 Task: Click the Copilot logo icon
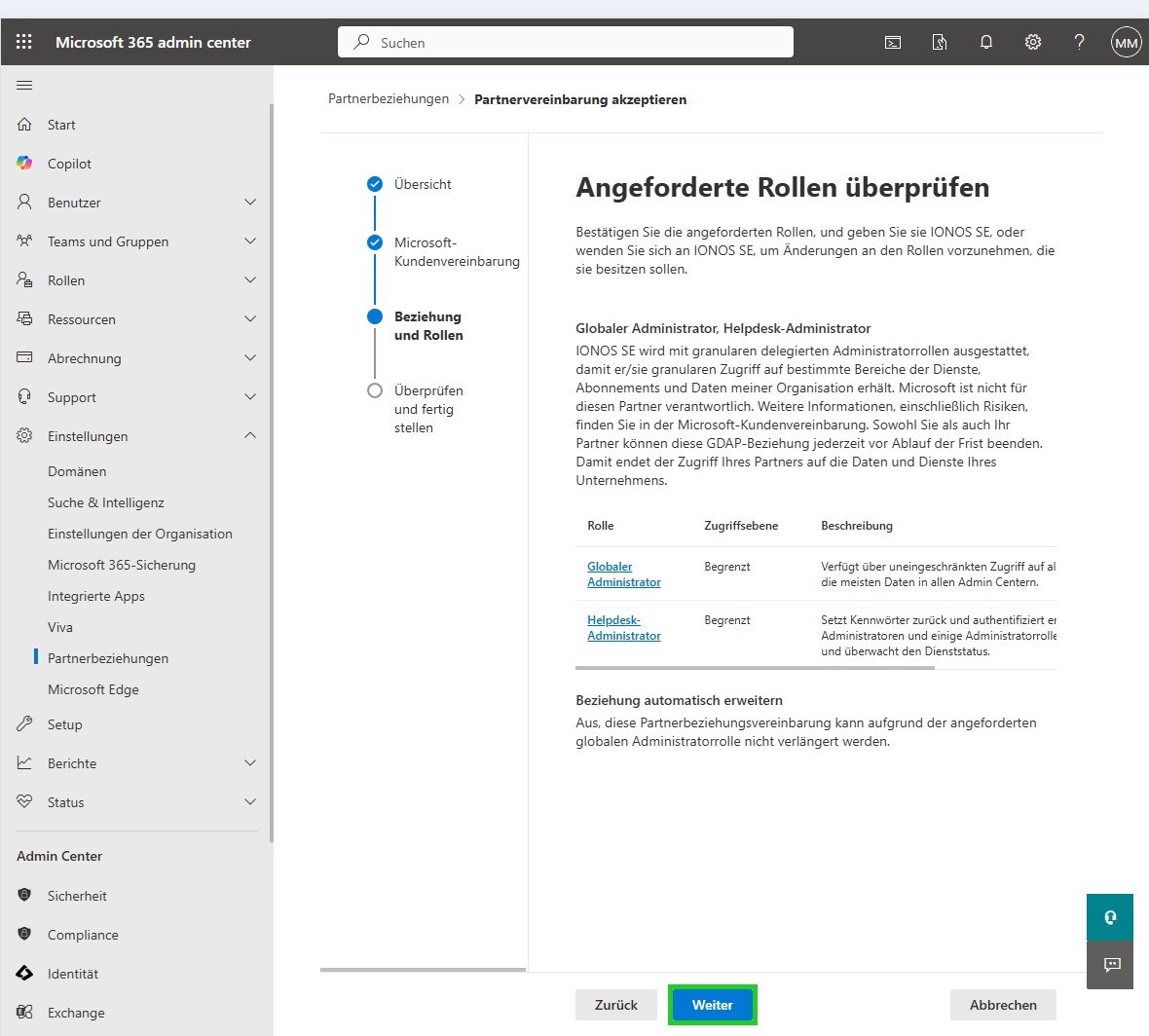tap(24, 163)
